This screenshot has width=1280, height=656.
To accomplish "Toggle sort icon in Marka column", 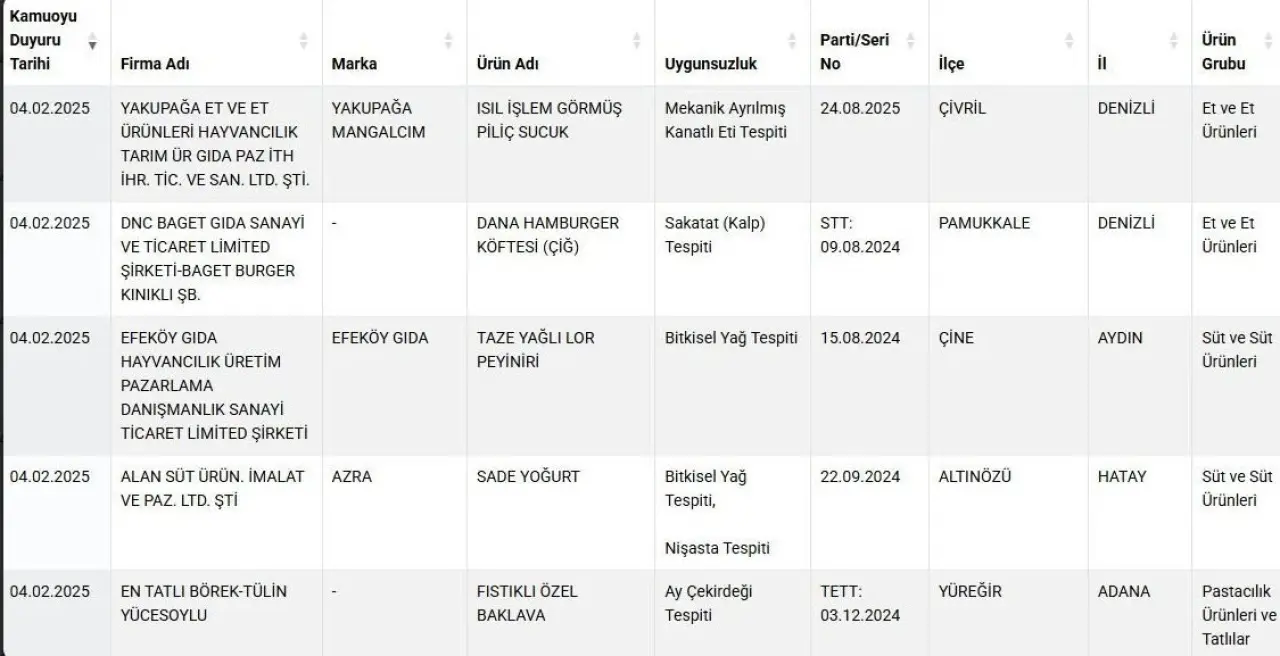I will 448,41.
